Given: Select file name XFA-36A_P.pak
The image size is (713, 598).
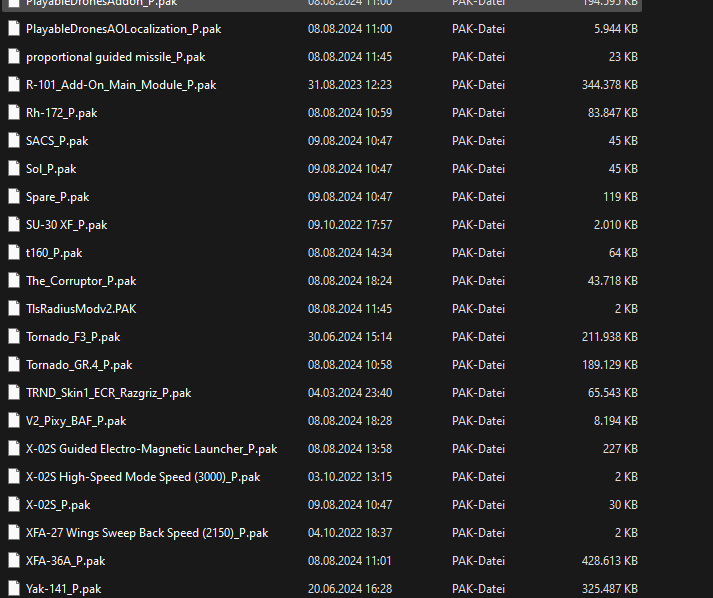Looking at the screenshot, I should [x=65, y=561].
